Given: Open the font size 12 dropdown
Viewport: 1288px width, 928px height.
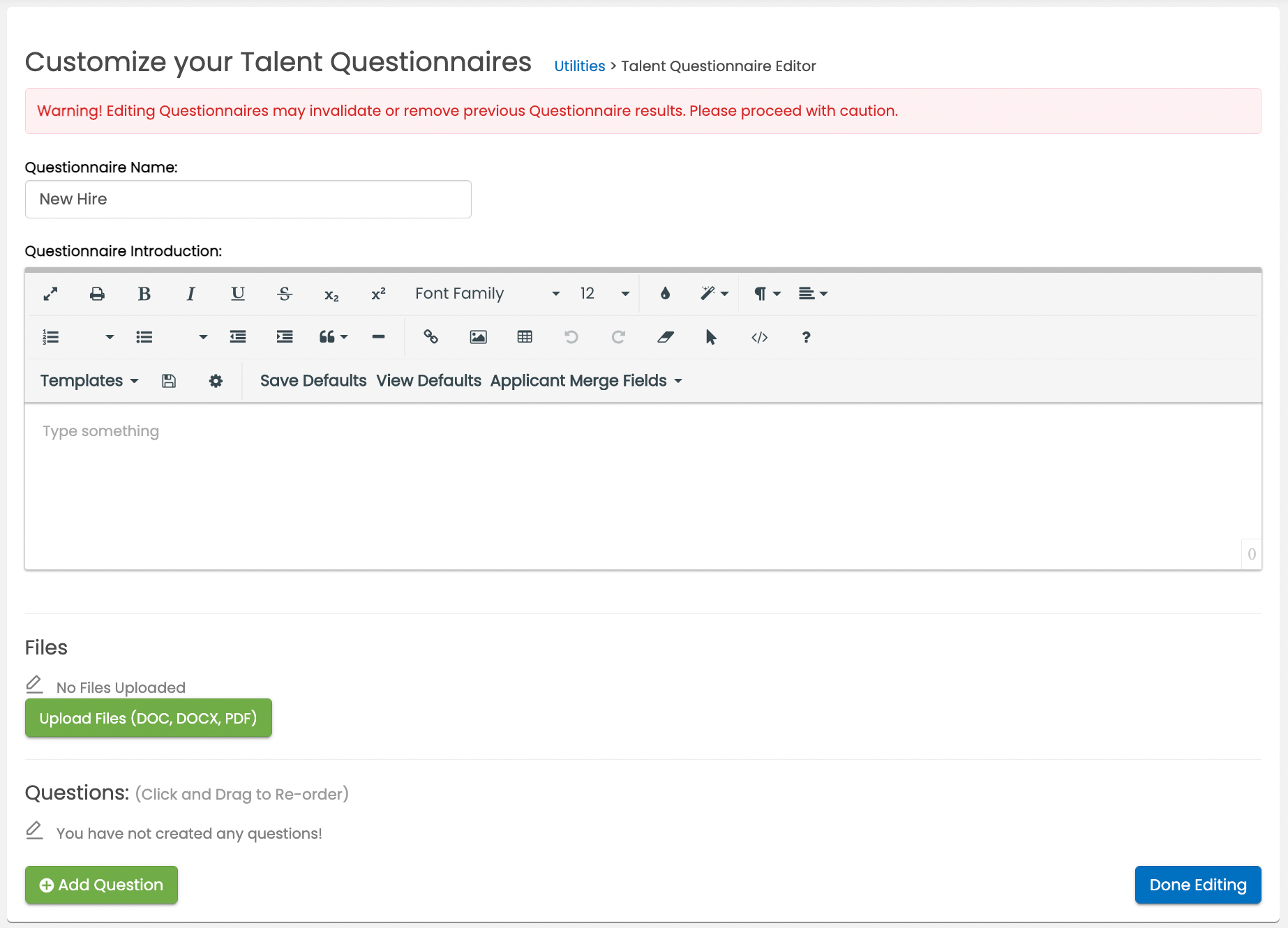Looking at the screenshot, I should click(604, 294).
